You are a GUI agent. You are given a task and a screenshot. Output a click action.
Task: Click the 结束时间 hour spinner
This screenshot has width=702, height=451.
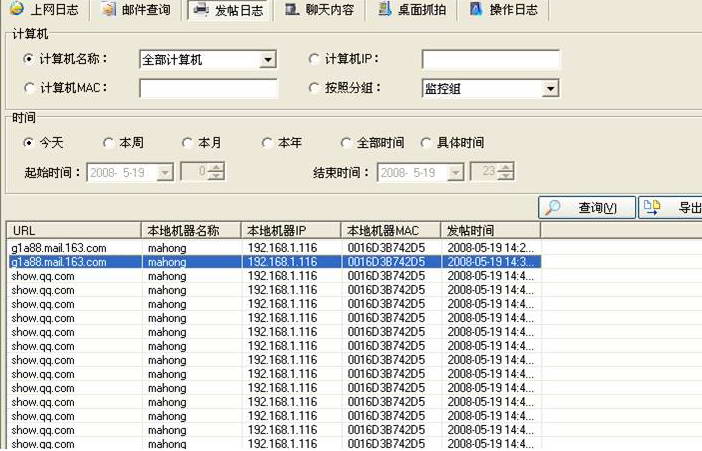pyautogui.click(x=506, y=172)
